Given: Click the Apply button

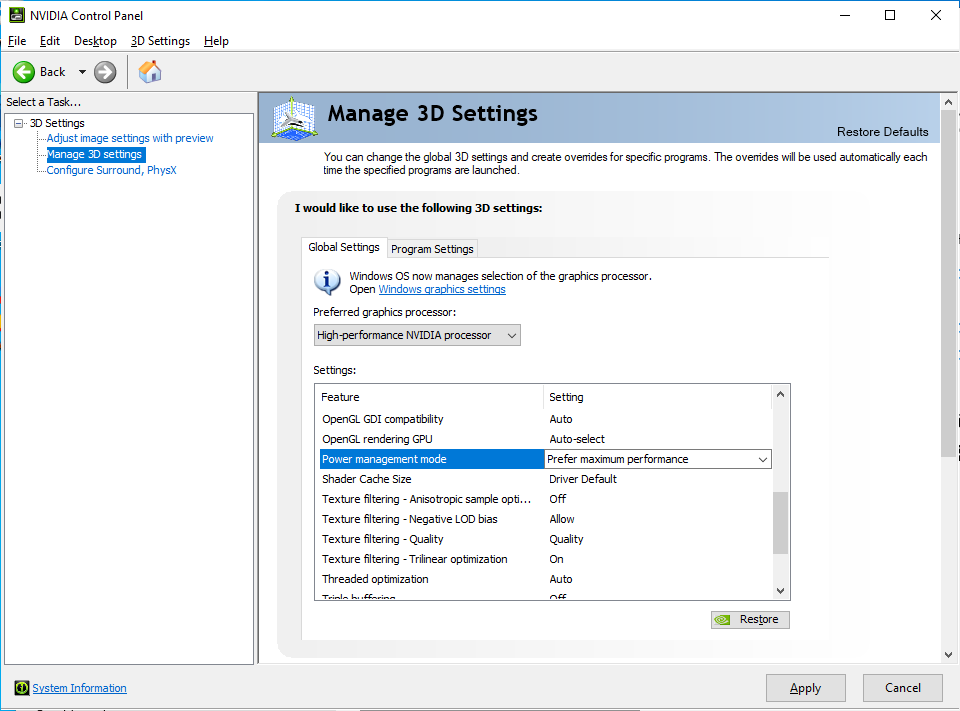Looking at the screenshot, I should pos(805,688).
